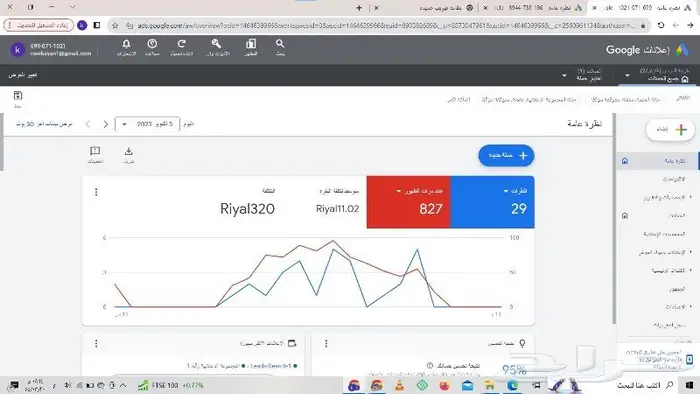
Task: Close the active Google Ads tab
Action: 594,8
